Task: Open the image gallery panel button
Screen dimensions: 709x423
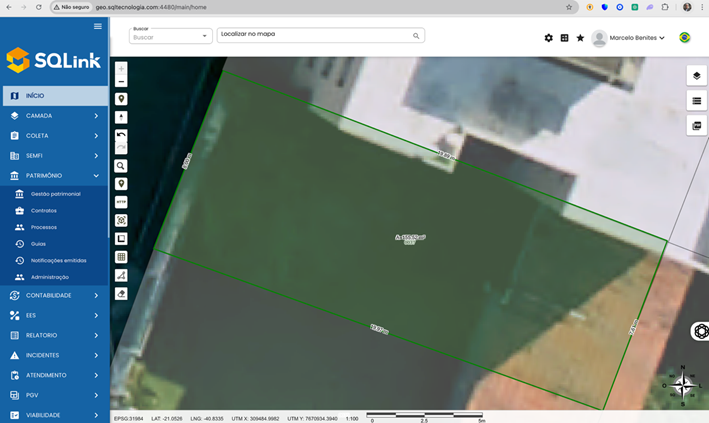Action: pyautogui.click(x=697, y=126)
